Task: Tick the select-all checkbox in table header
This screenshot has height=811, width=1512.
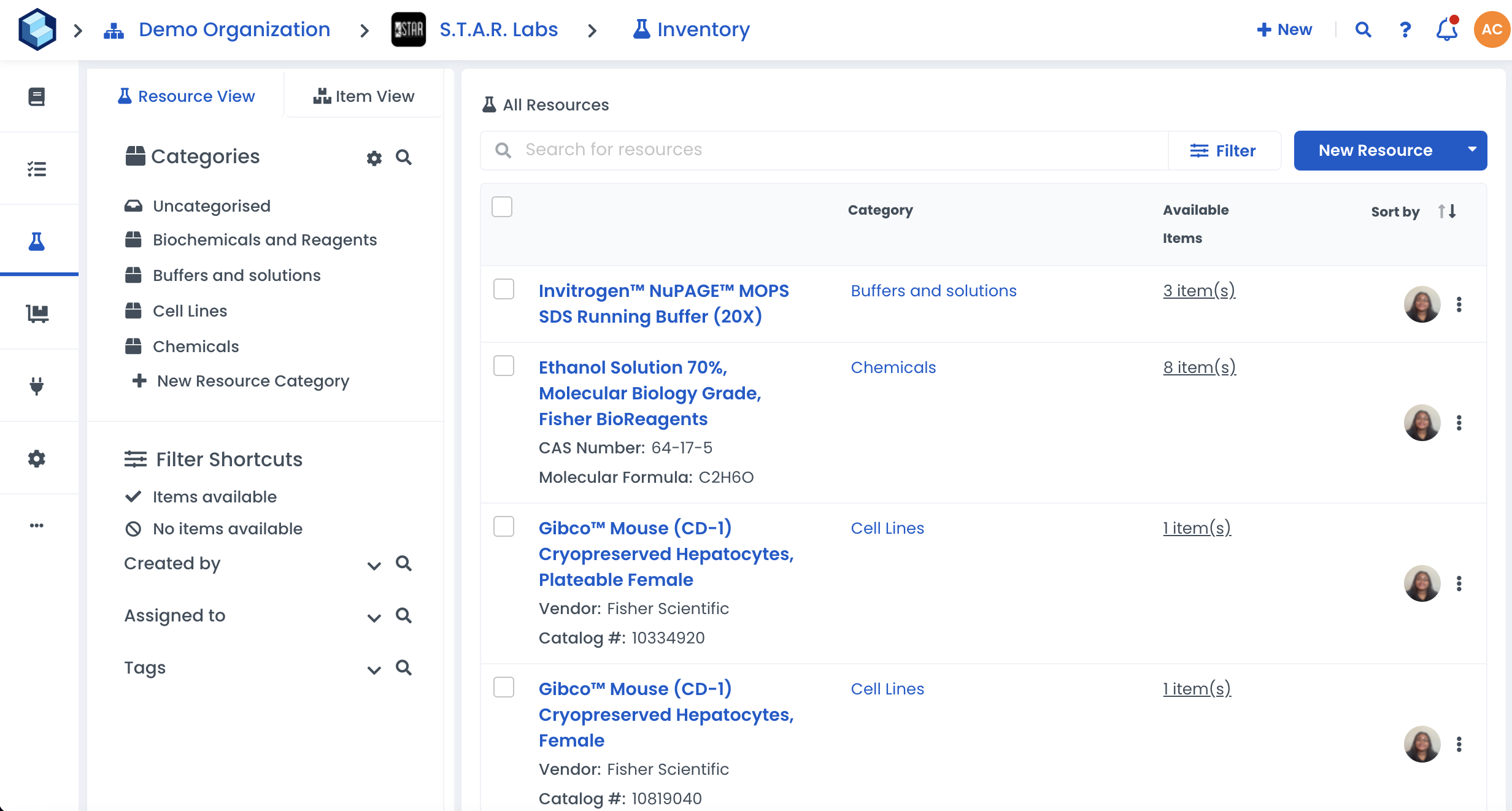Action: [502, 207]
